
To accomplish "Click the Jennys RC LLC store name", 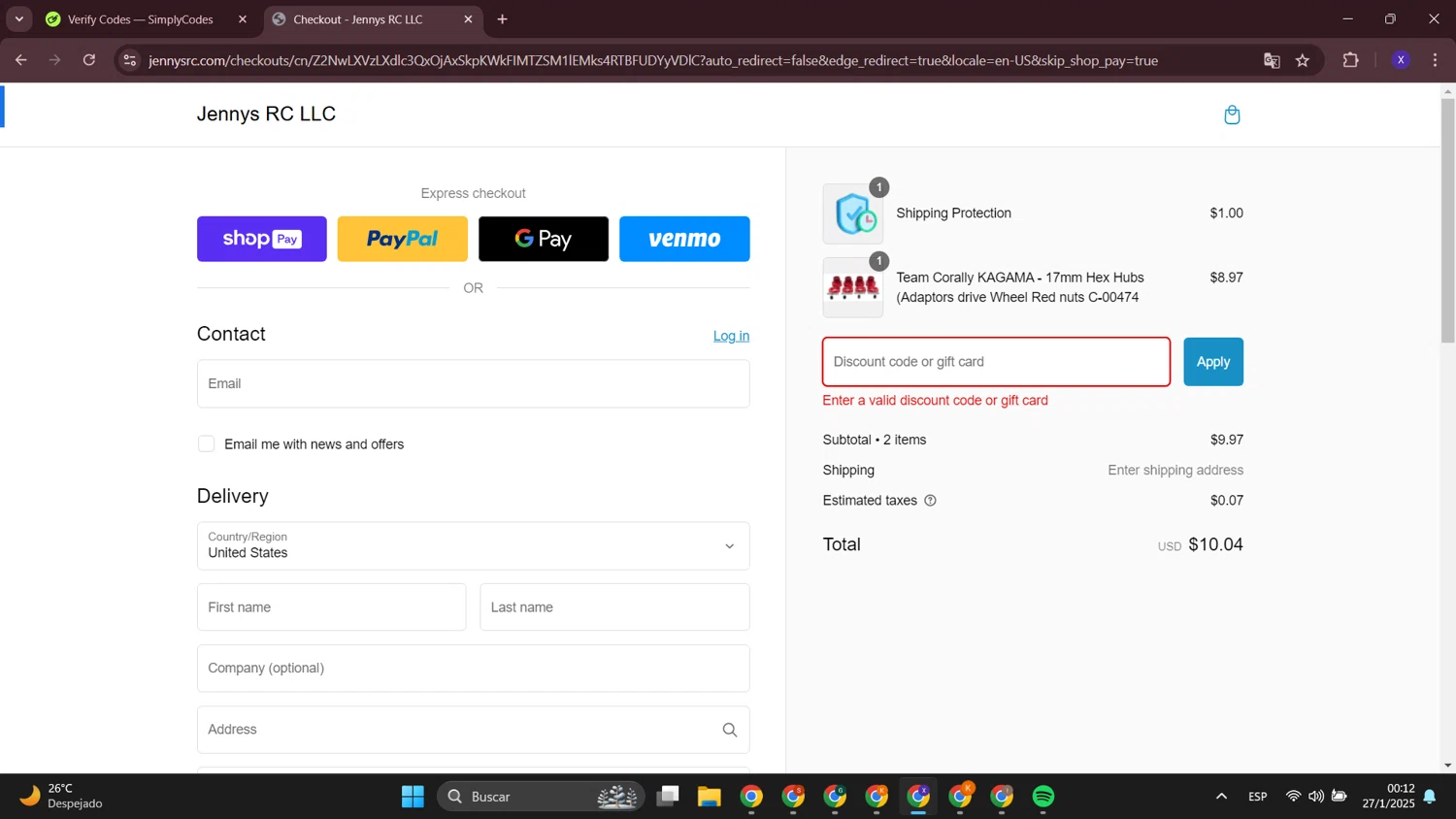I will tap(266, 114).
